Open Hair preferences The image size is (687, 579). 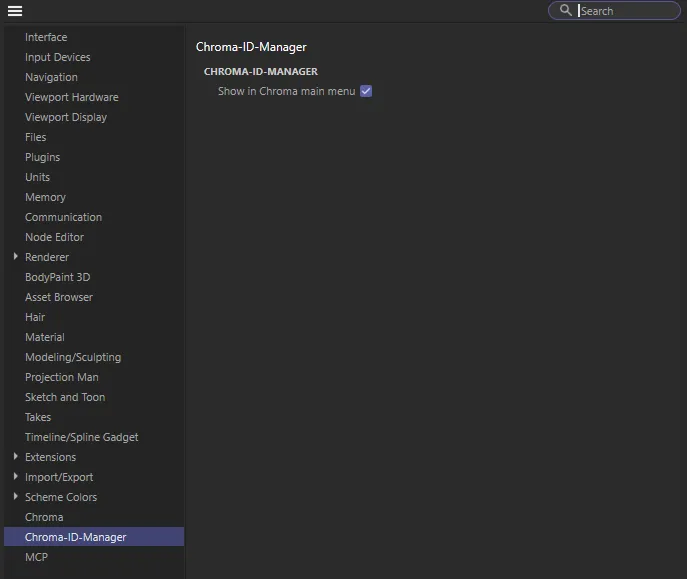coord(35,317)
